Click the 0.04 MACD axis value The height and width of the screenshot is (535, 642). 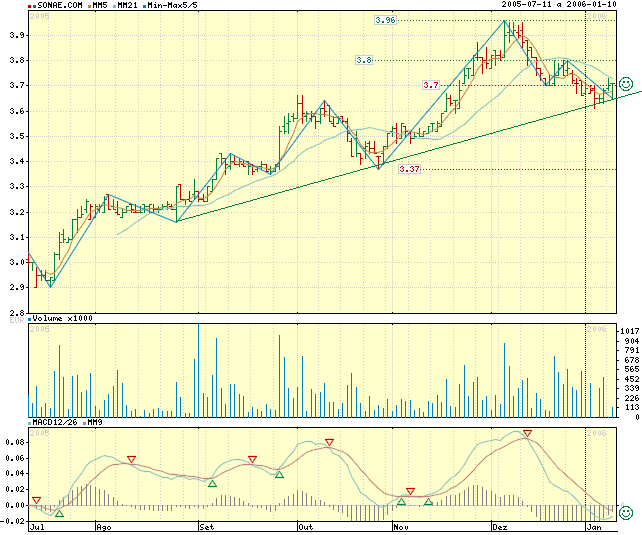coord(15,474)
